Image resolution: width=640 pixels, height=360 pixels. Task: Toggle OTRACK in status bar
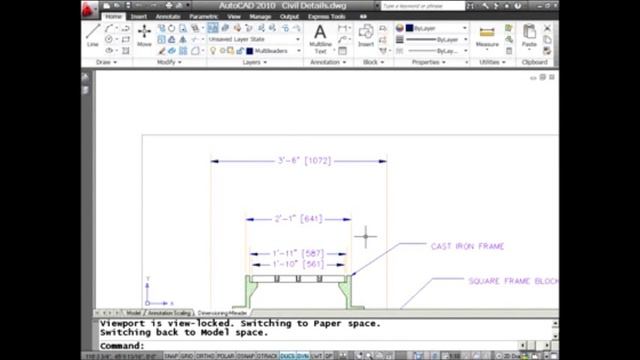coord(267,356)
